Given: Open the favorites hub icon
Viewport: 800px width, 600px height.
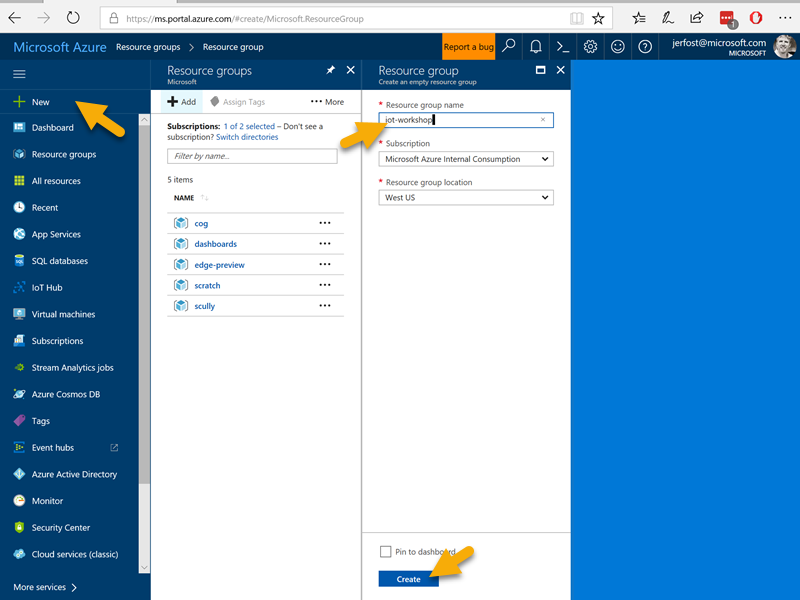Looking at the screenshot, I should tap(639, 19).
